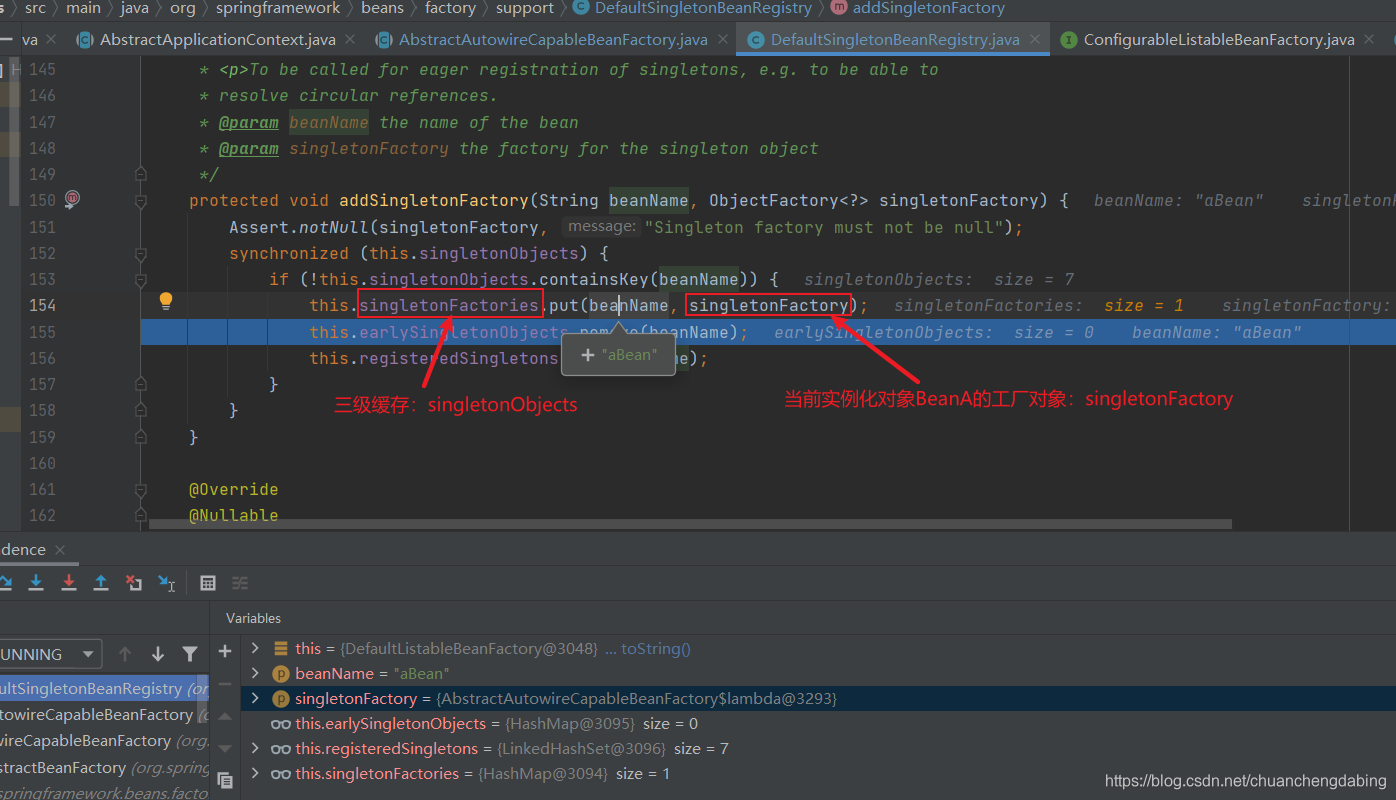This screenshot has width=1396, height=800.
Task: Switch to ConfigurableListableBeanFactory.java tab
Action: tap(1219, 40)
